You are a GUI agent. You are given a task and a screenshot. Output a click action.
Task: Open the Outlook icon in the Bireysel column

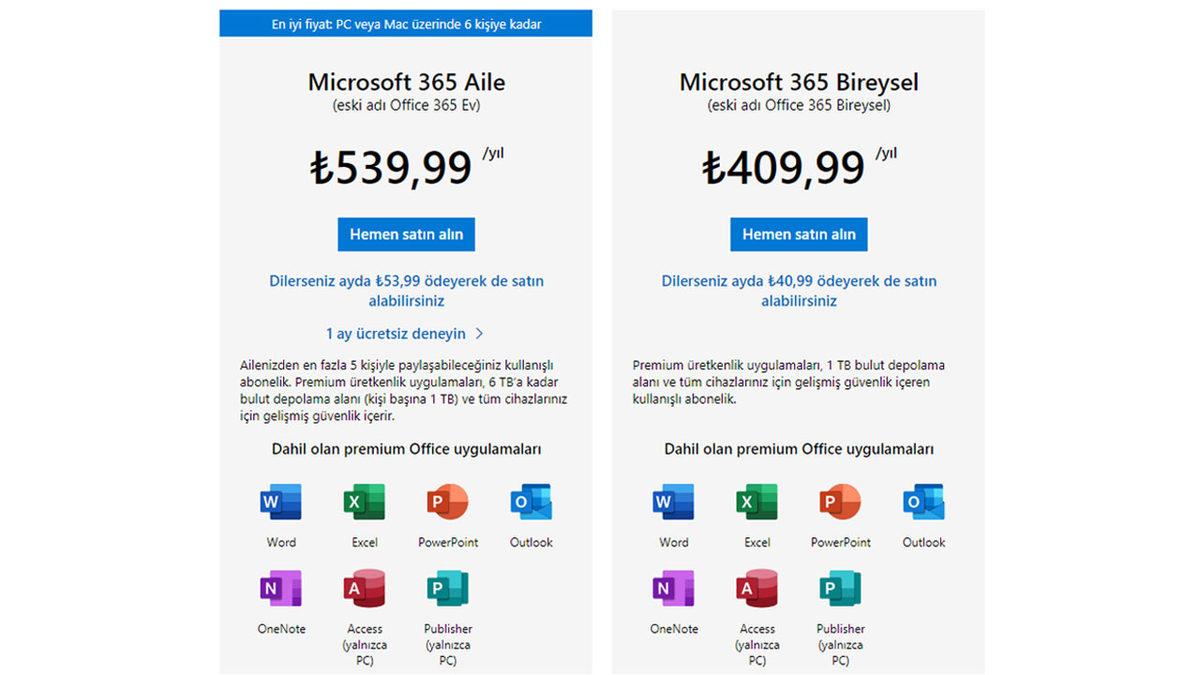[922, 503]
